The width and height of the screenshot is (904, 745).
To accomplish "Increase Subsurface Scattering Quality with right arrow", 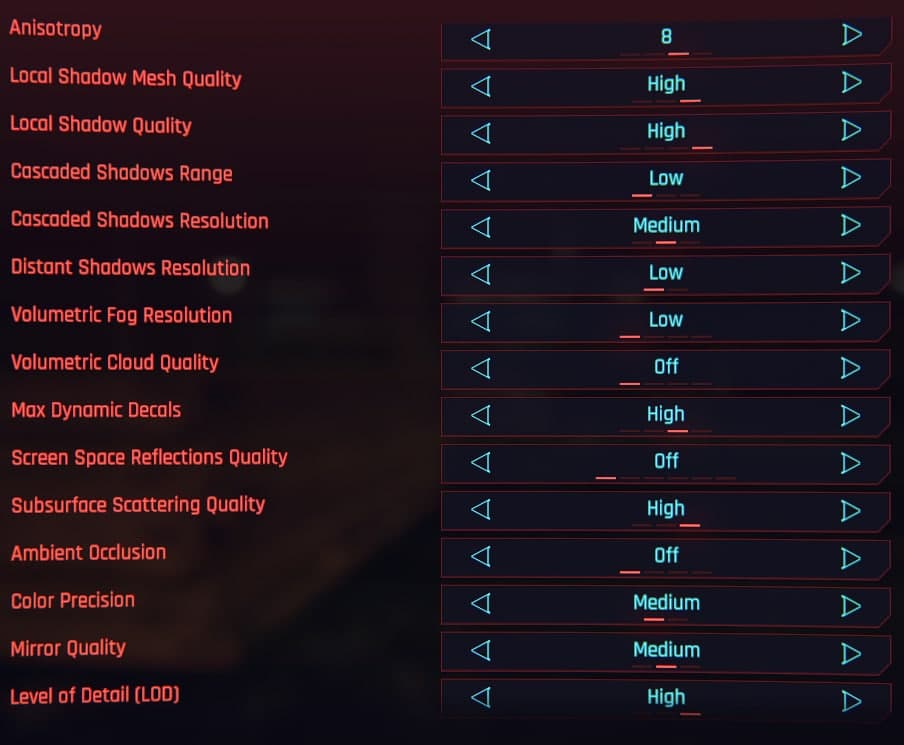I will 852,510.
